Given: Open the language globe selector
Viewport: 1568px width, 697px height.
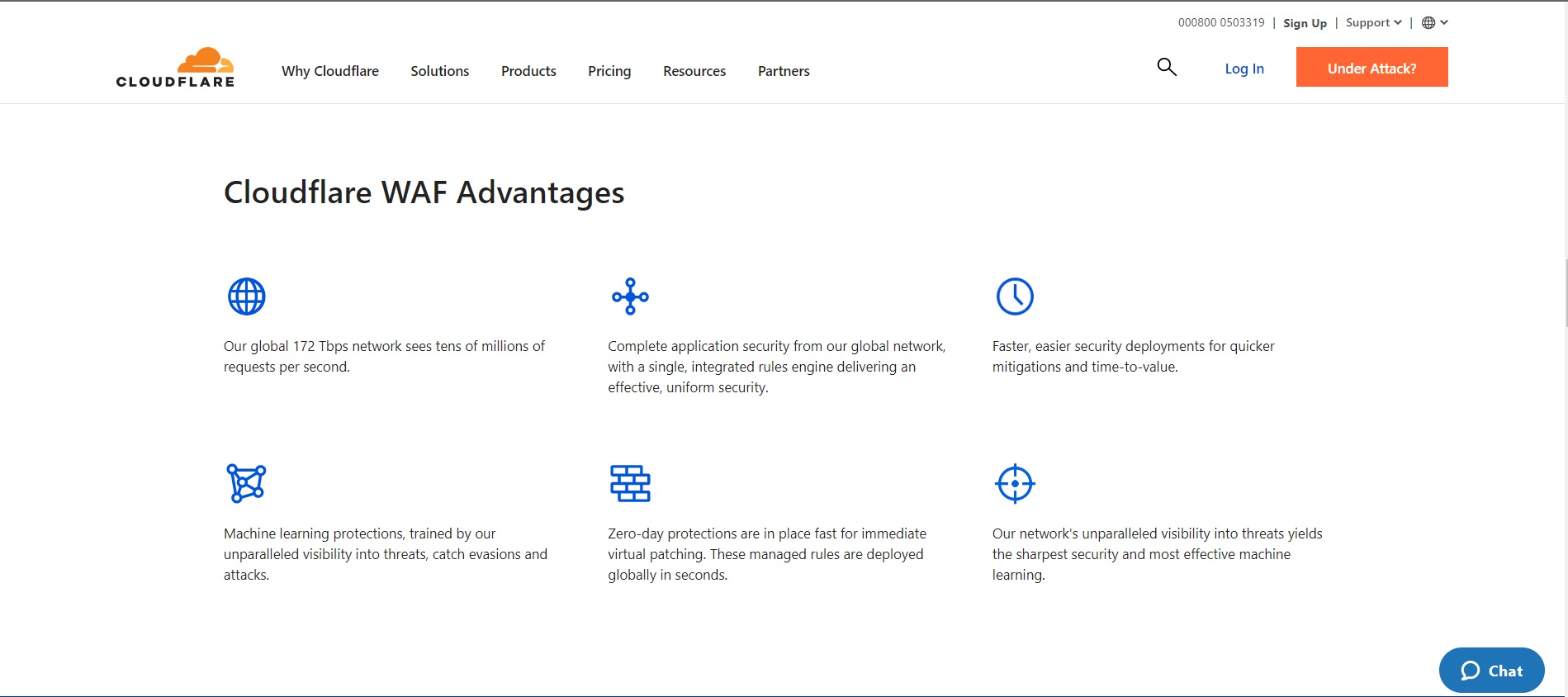Looking at the screenshot, I should point(1435,22).
